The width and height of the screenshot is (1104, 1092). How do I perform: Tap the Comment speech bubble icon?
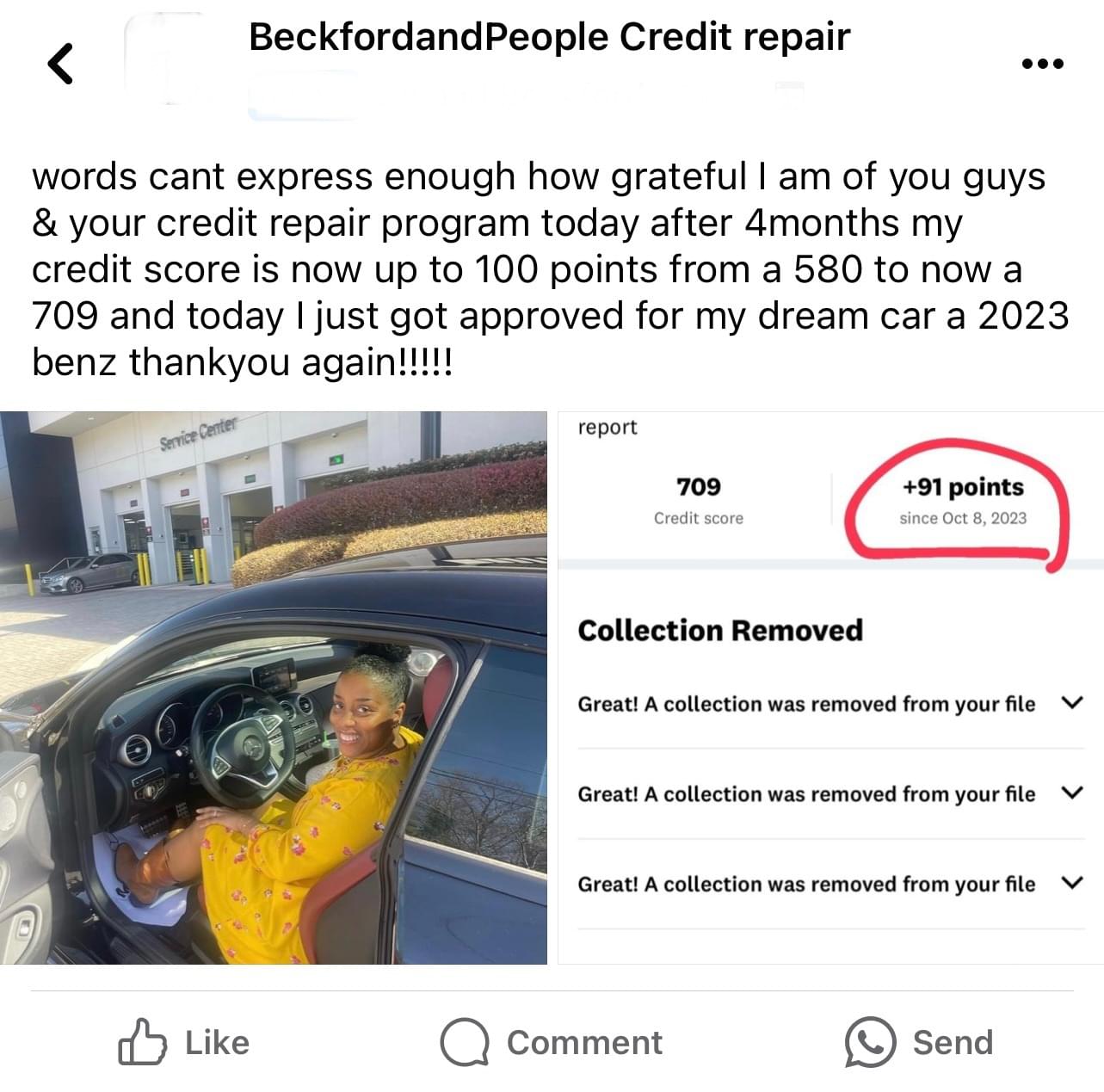pos(465,1043)
